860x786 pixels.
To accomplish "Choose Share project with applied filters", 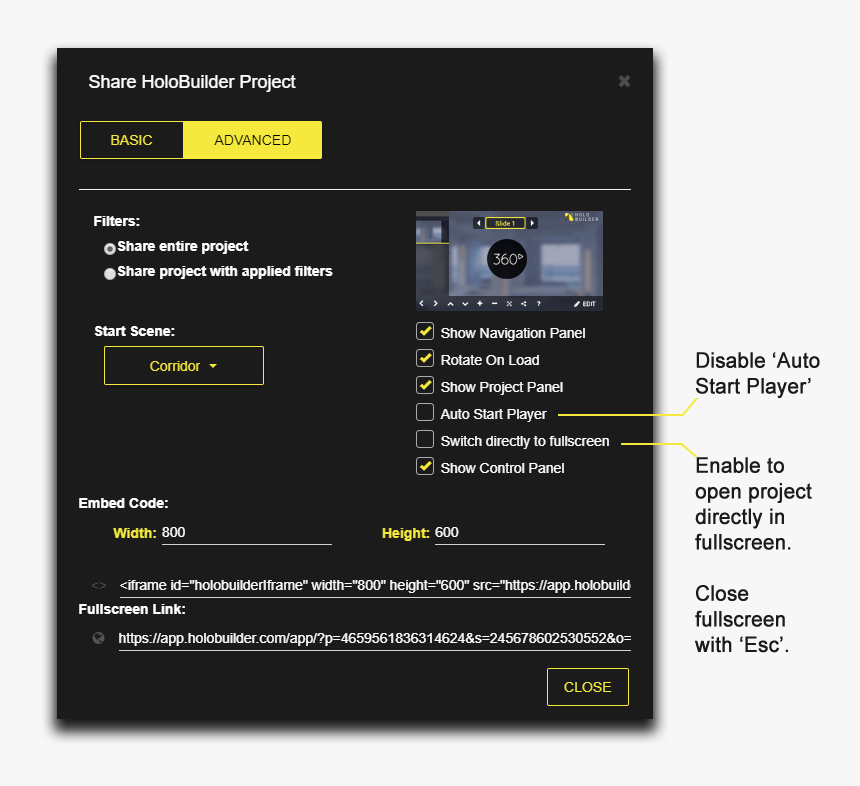I will [x=110, y=273].
